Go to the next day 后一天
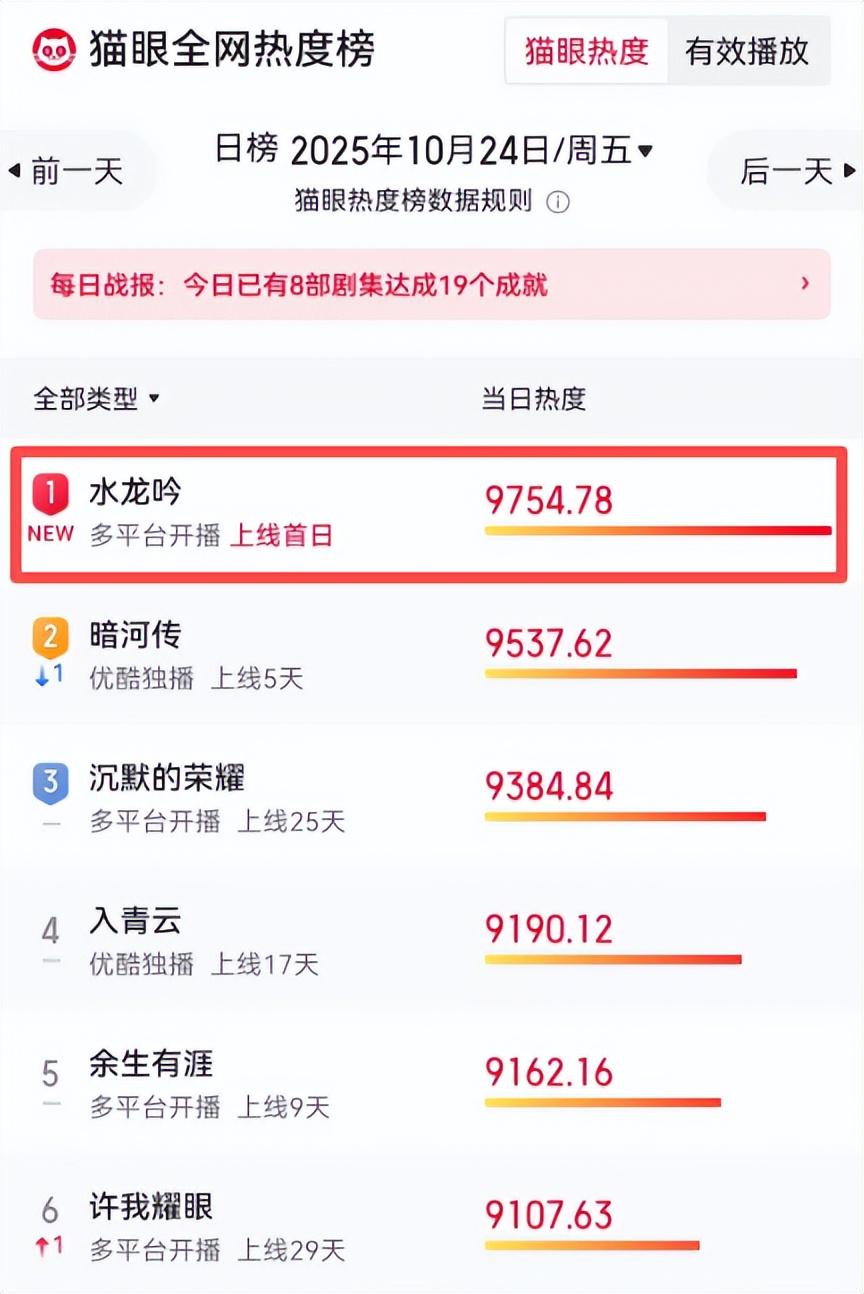The height and width of the screenshot is (1294, 864). tap(797, 171)
